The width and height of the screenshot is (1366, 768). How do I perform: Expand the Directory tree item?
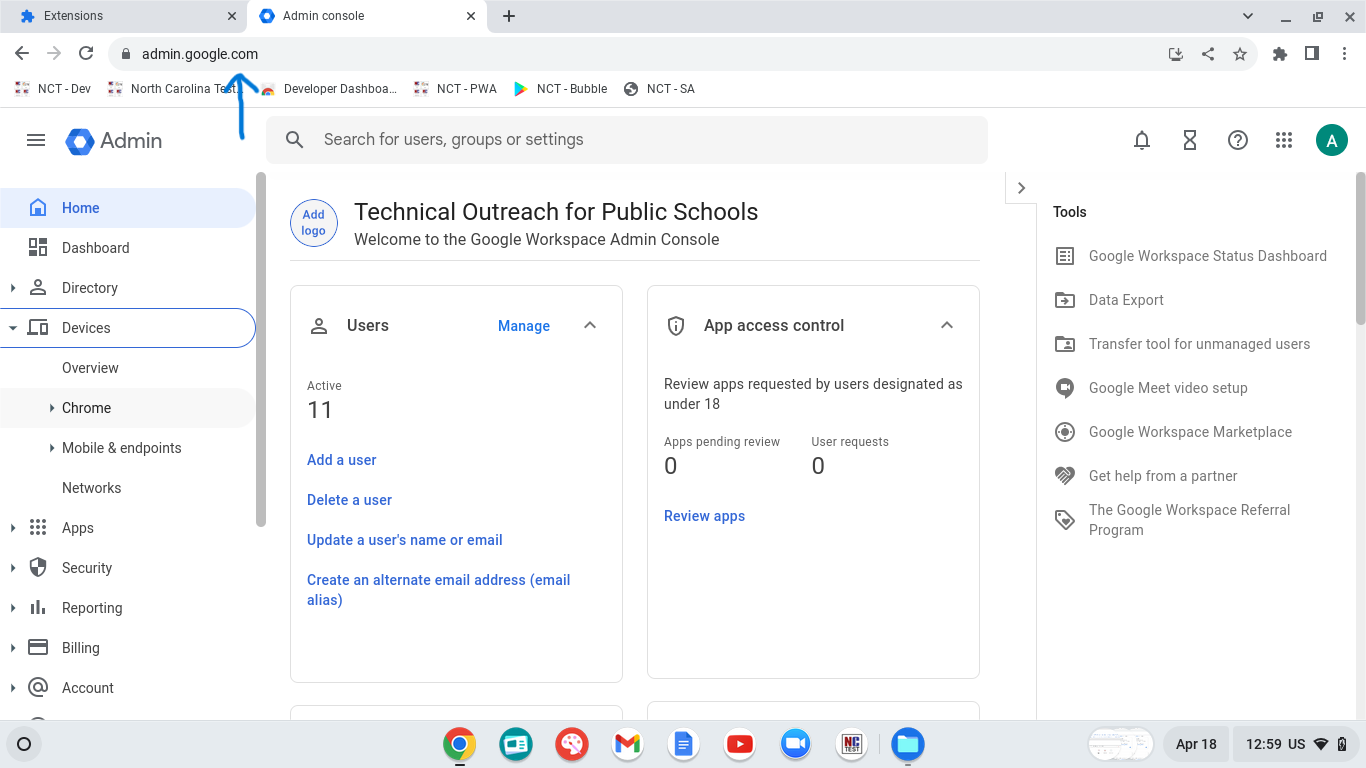13,288
